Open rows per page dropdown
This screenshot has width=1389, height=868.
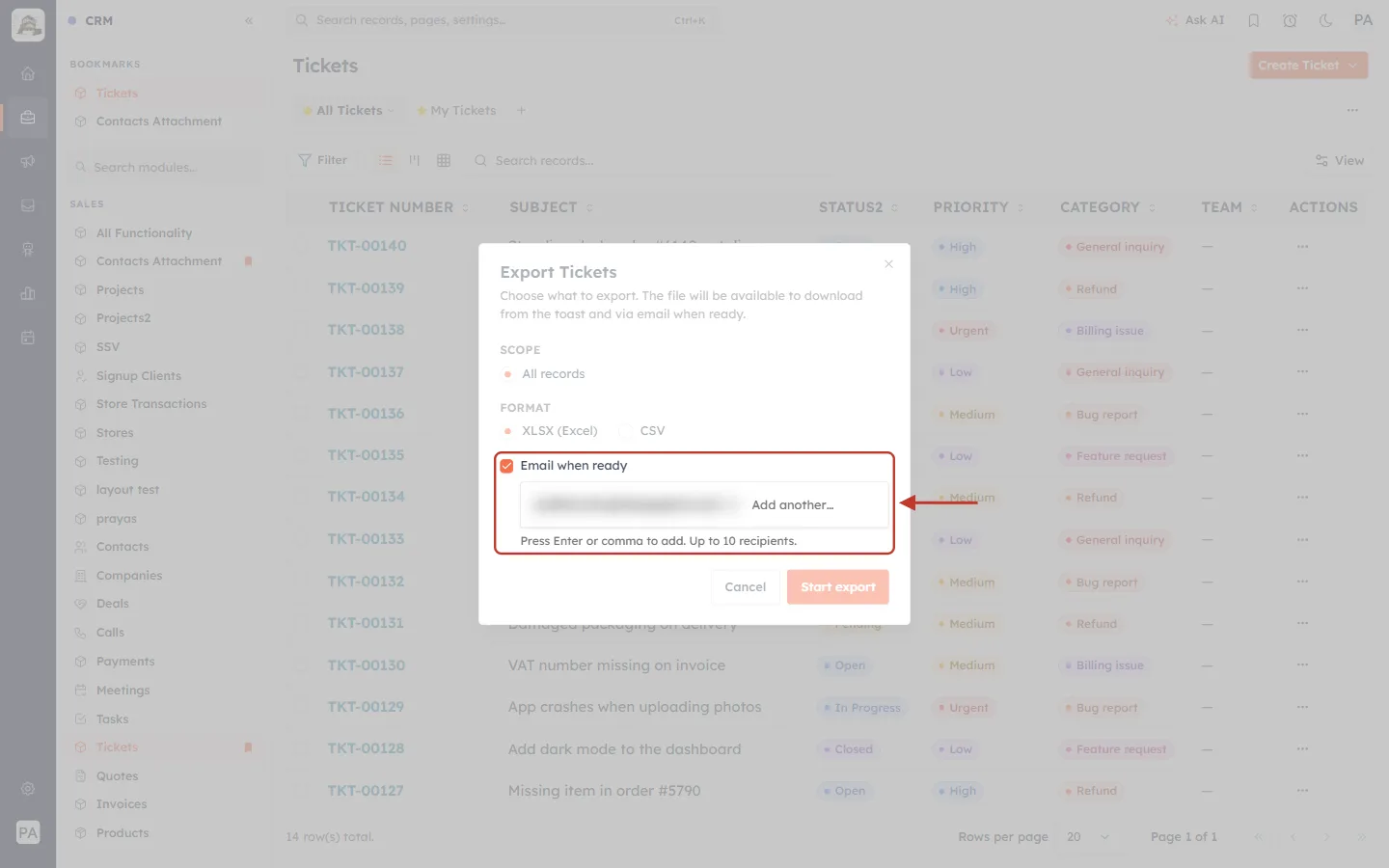tap(1087, 837)
